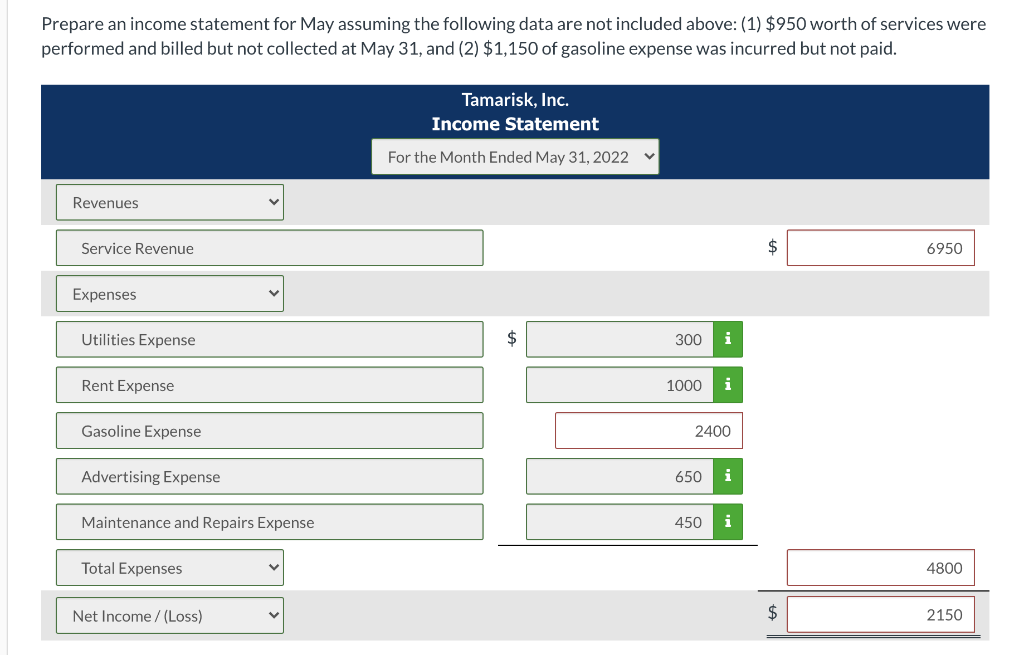Open the date period dropdown
Viewport: 1024px width, 655px height.
point(515,157)
